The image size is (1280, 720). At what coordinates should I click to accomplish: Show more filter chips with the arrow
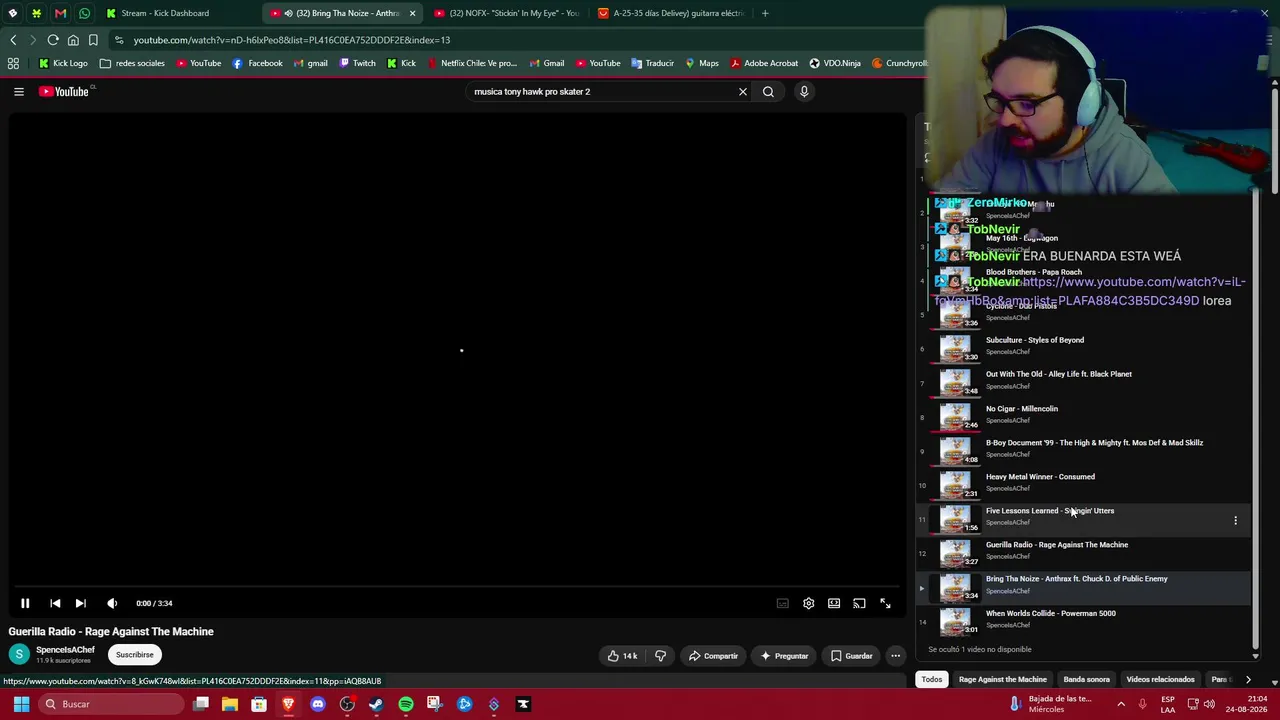[x=1248, y=680]
